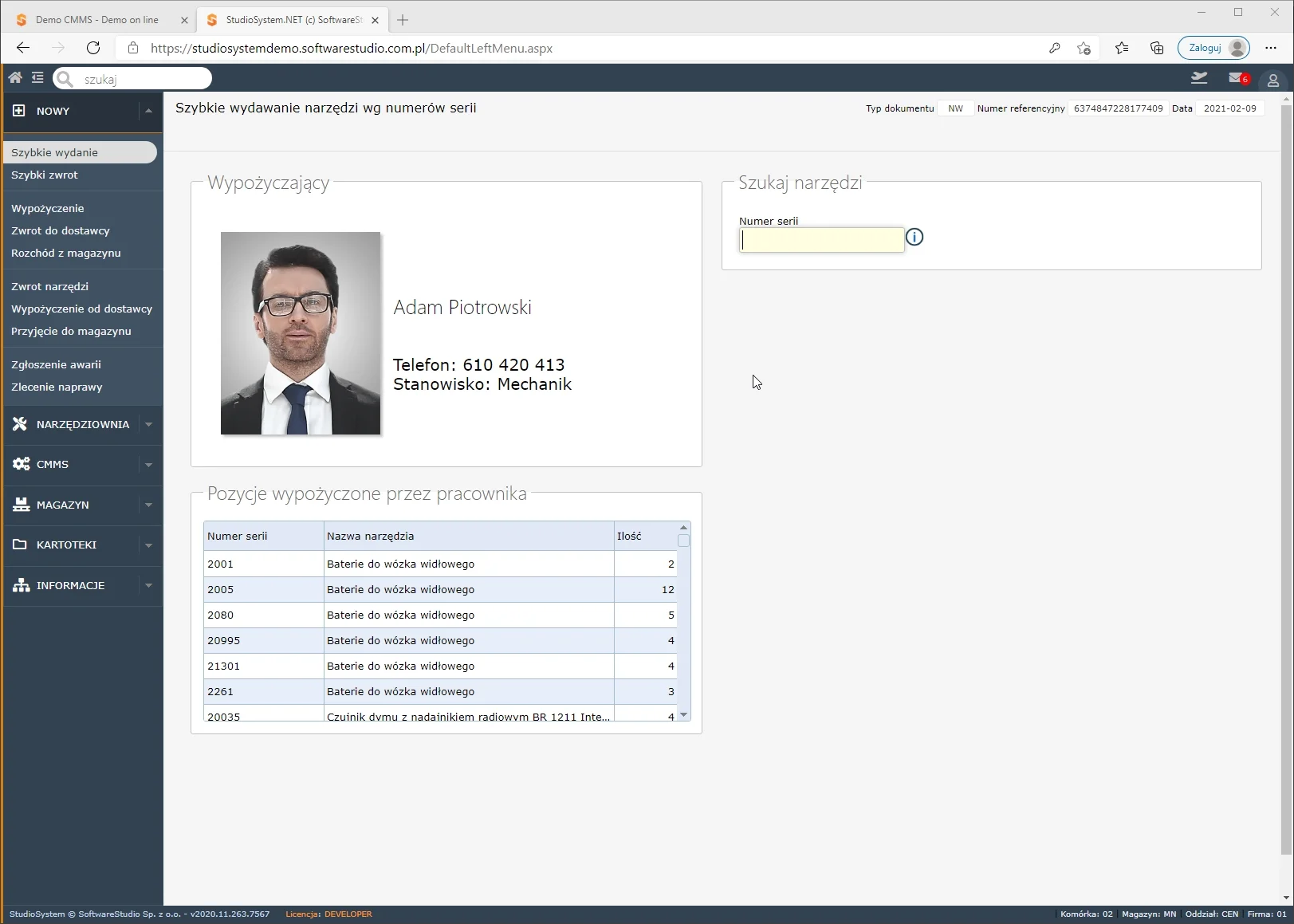Expand the NARZĘDZIOWNIA menu section
Screen dimensions: 1294x924
click(x=148, y=425)
